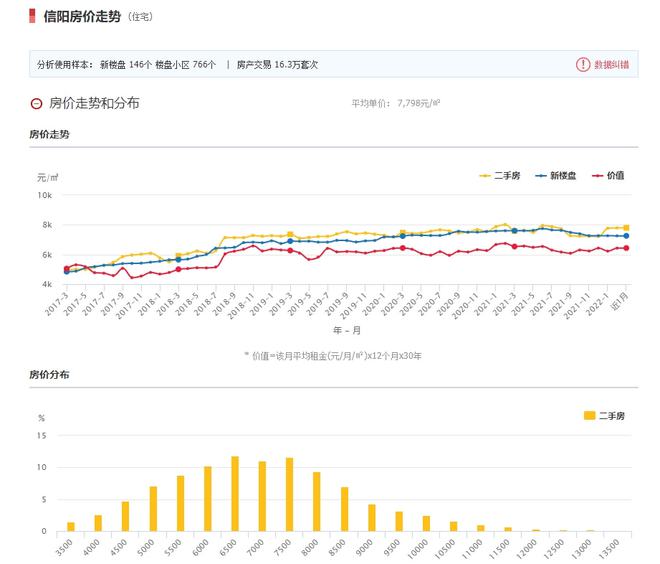Viewport: 660px width, 564px height.
Task: Toggle the 二手房 series in line chart legend
Action: 507,176
